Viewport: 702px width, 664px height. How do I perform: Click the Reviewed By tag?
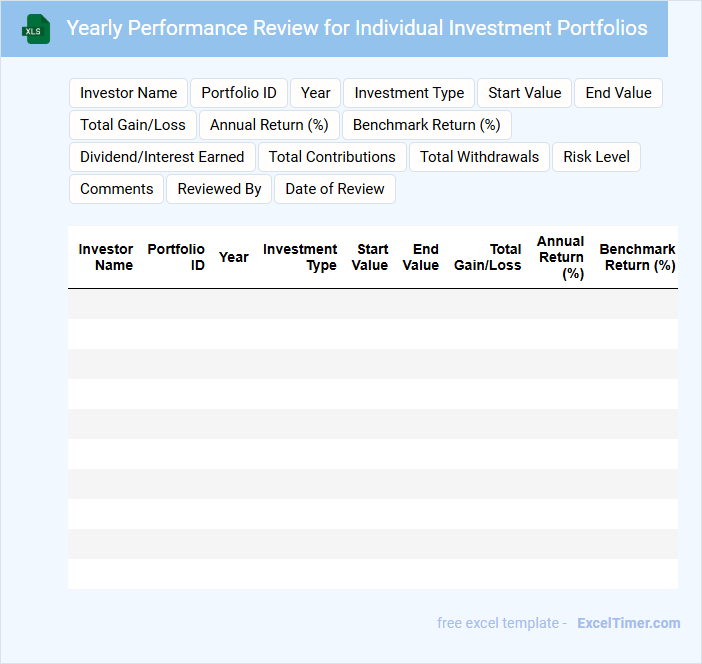click(x=219, y=189)
